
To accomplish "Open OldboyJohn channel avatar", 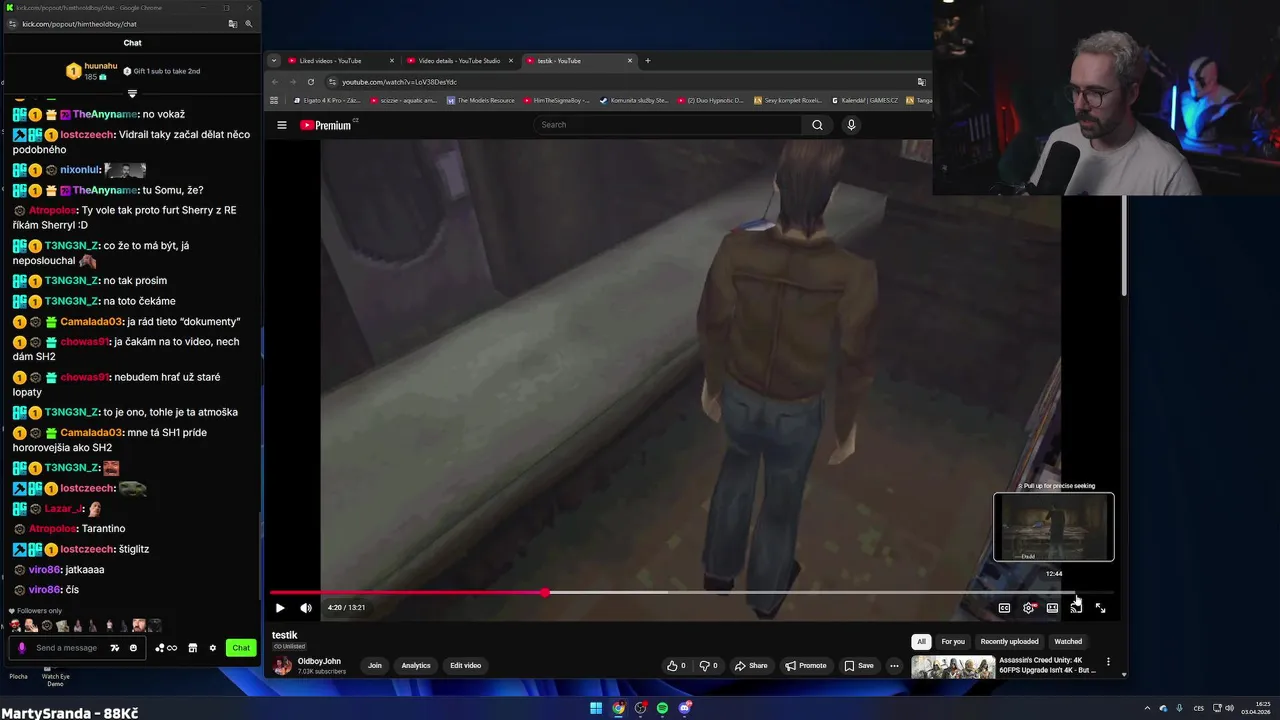I will click(x=283, y=665).
